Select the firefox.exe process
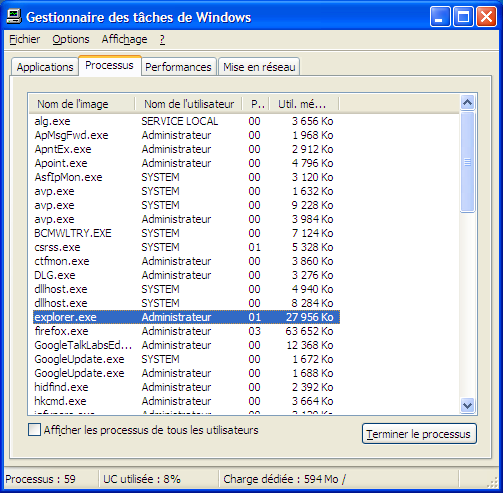 186,331
